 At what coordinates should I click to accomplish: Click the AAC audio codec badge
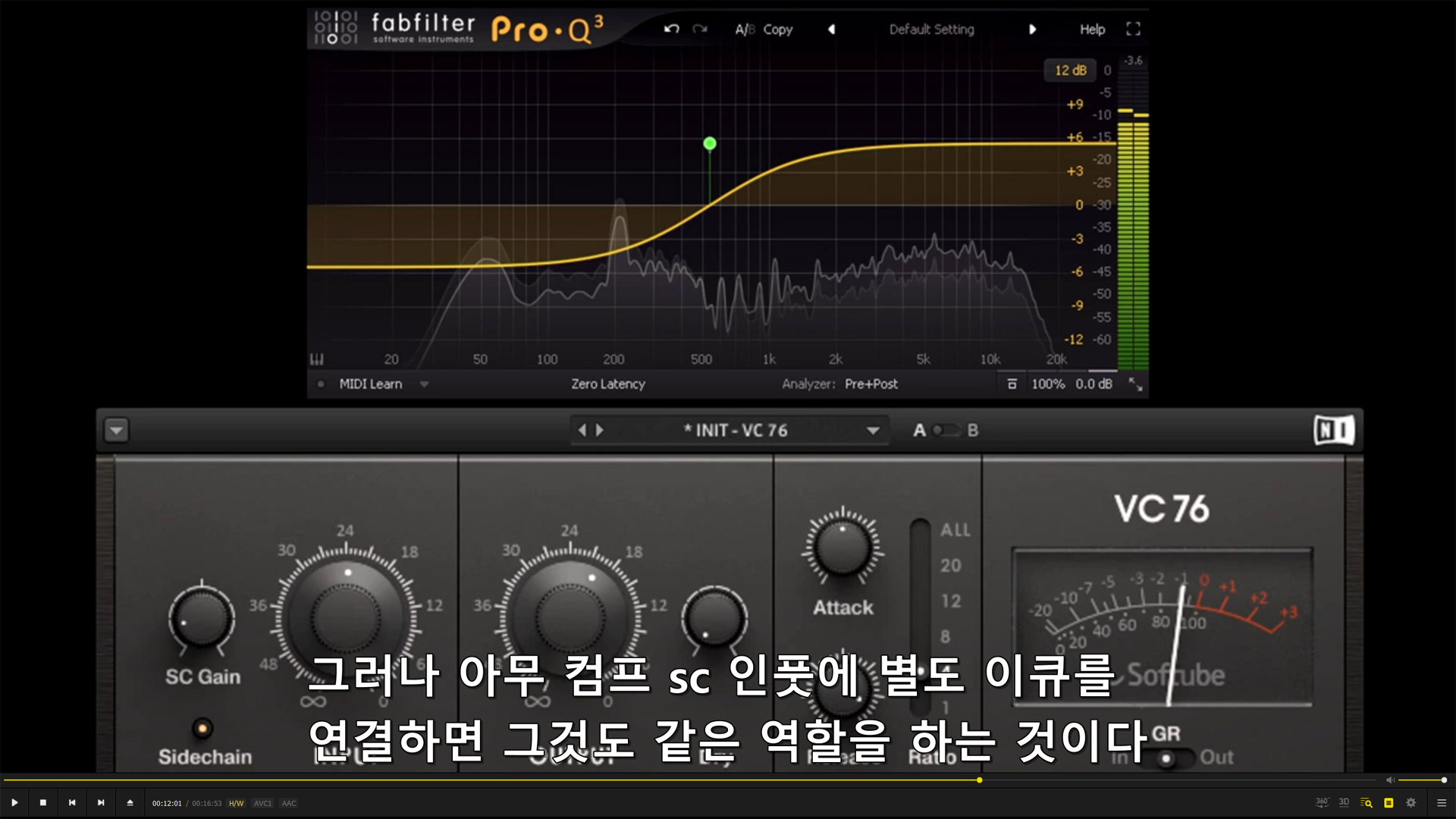289,803
